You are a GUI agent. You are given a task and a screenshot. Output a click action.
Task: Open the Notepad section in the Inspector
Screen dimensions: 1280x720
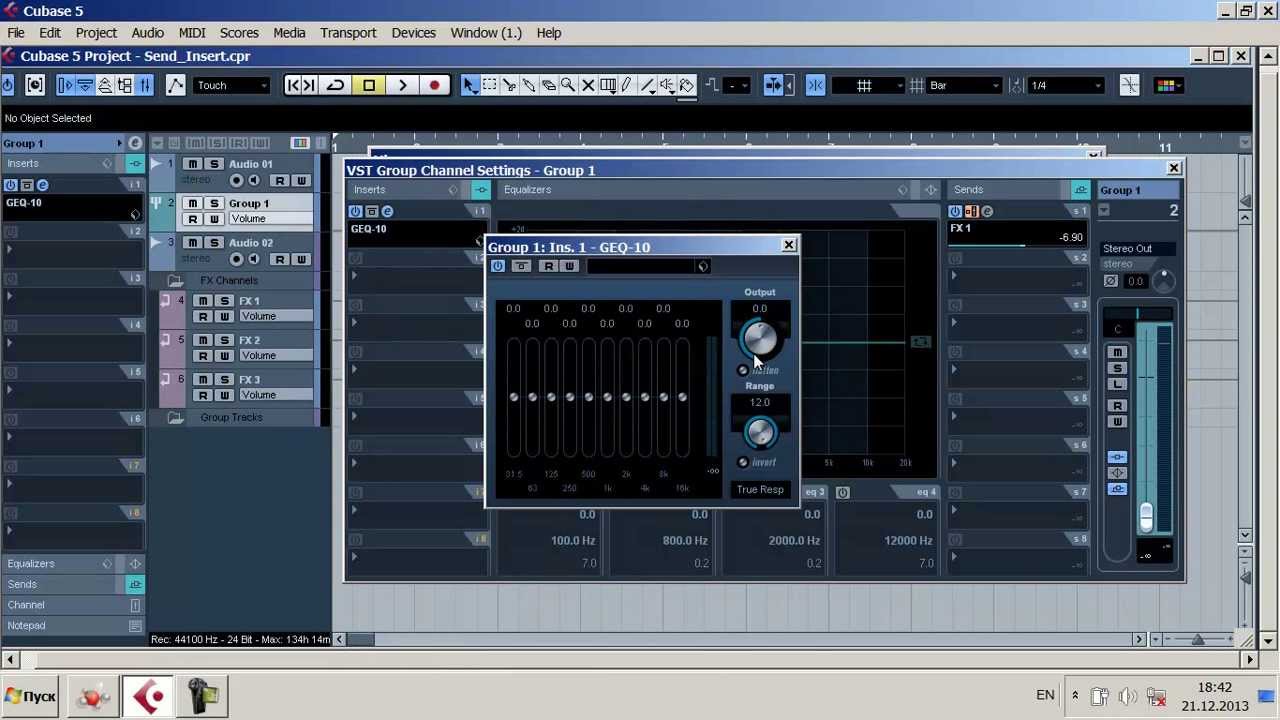click(x=26, y=626)
